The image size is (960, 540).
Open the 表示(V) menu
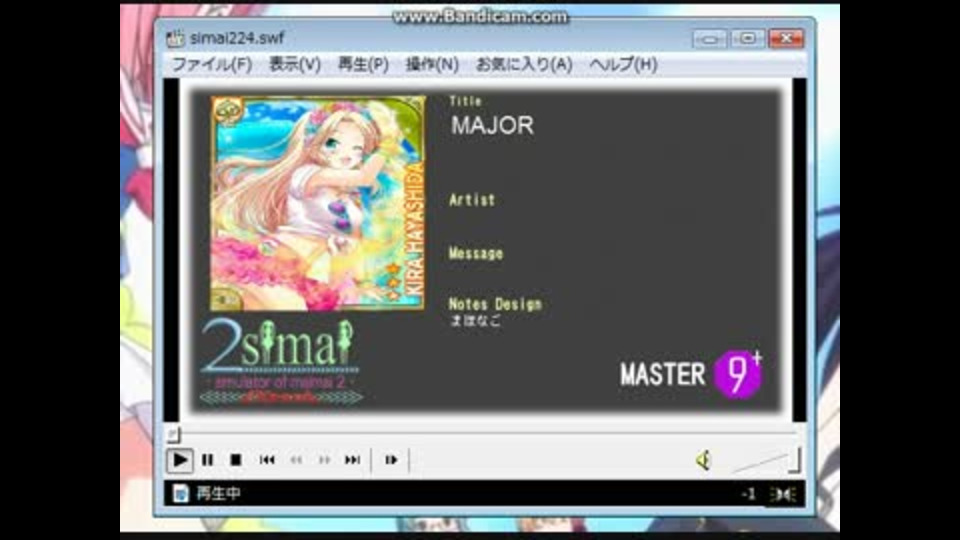coord(294,64)
